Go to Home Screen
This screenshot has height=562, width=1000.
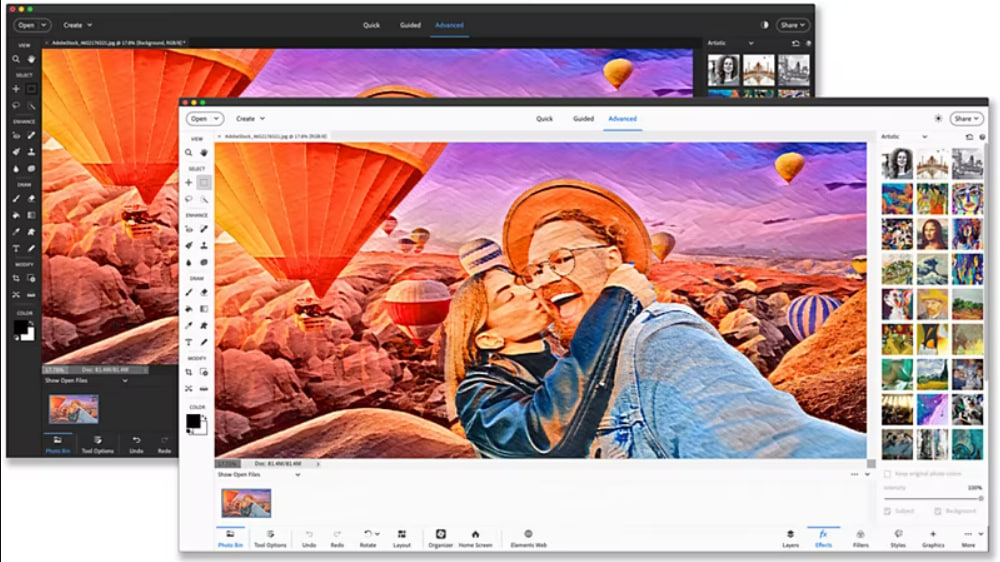click(475, 538)
